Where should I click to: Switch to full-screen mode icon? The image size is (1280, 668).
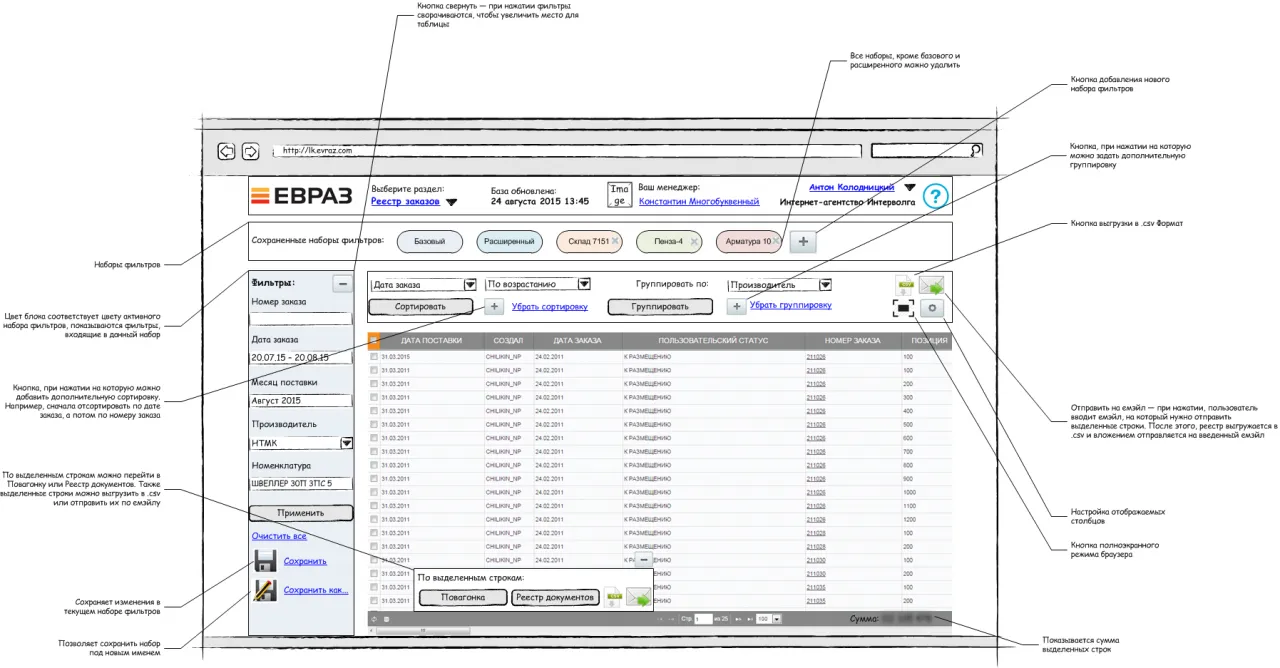coord(904,308)
